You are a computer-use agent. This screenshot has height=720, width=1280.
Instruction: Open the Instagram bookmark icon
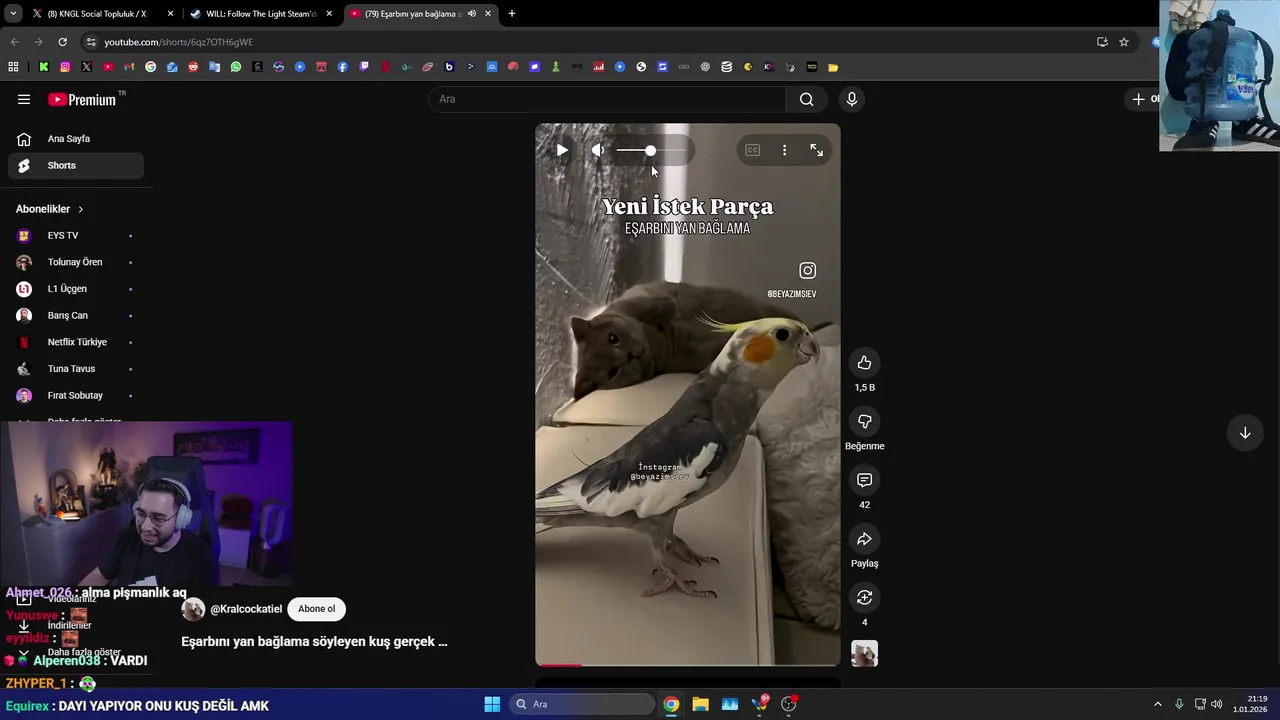coord(65,67)
